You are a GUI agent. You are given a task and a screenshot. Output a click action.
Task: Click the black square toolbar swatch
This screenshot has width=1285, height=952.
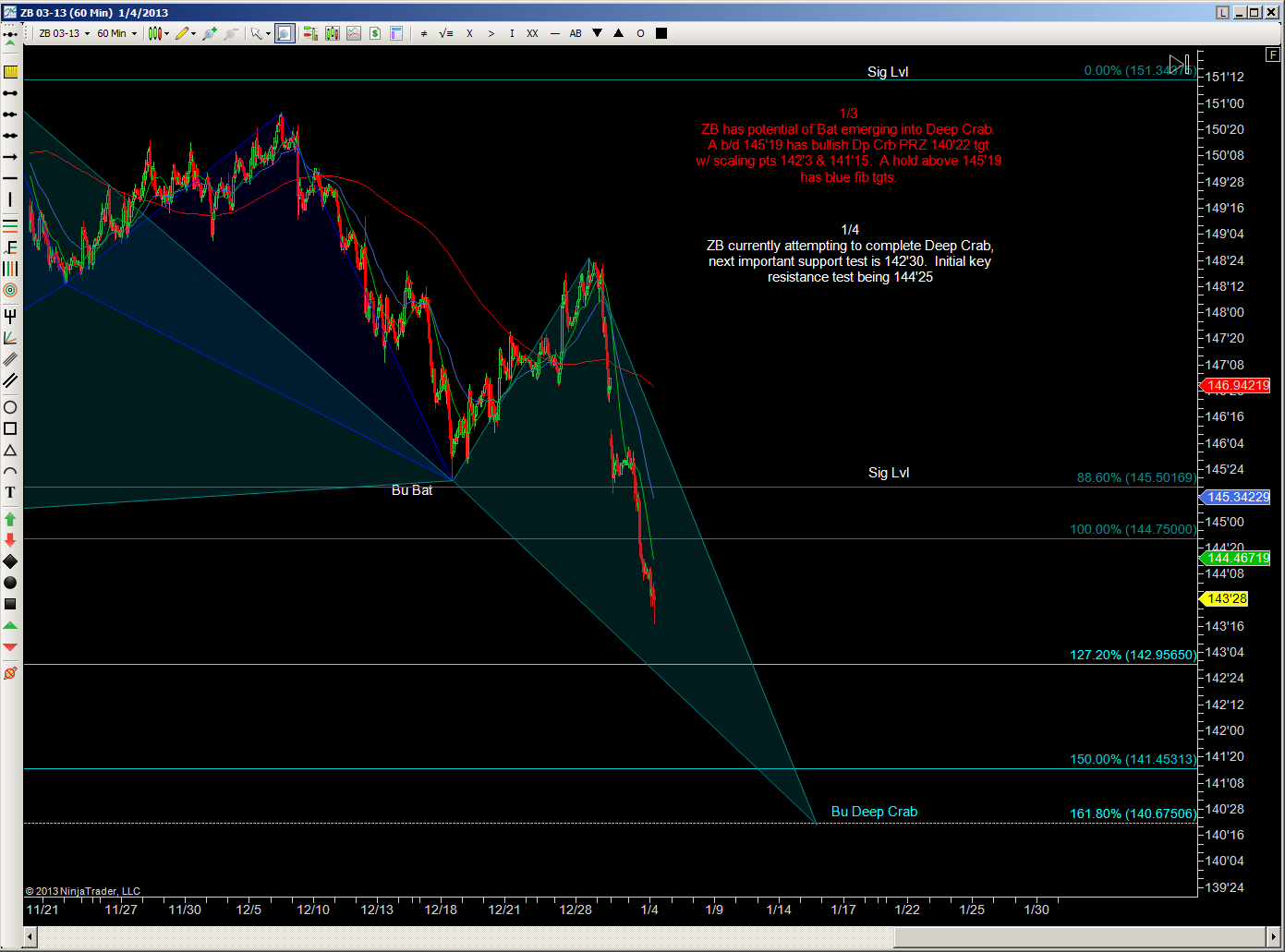[661, 33]
